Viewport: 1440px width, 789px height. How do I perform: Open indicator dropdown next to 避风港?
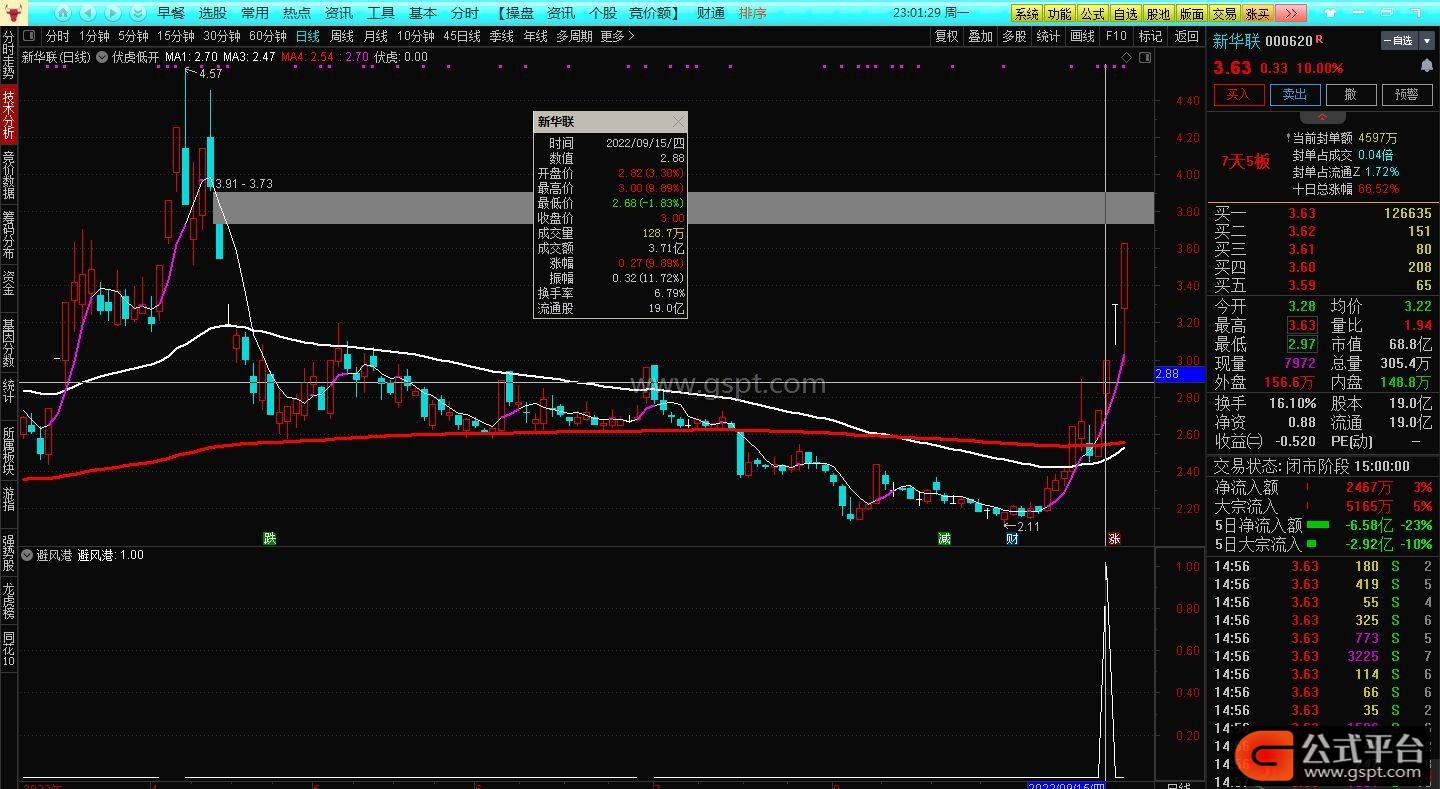click(27, 555)
